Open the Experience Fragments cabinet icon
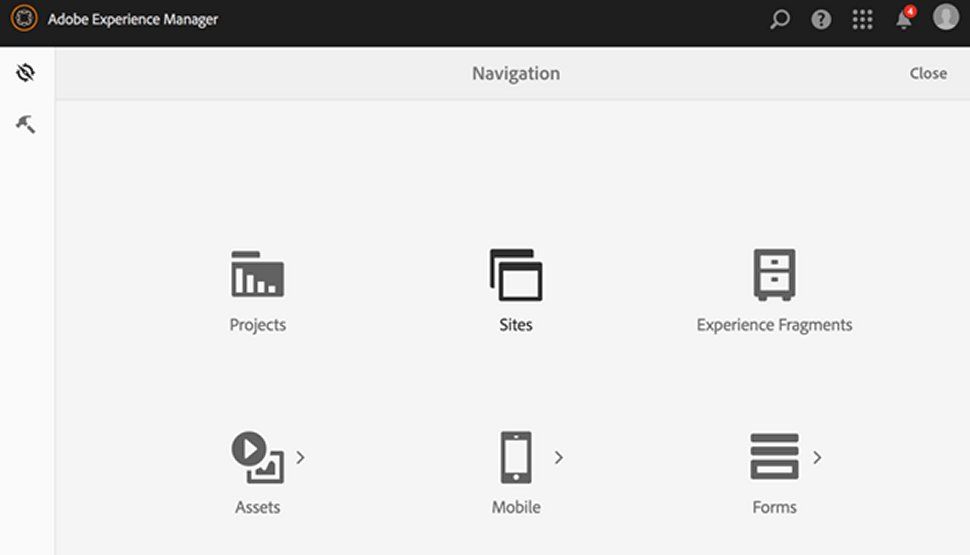The height and width of the screenshot is (555, 970). coord(775,275)
